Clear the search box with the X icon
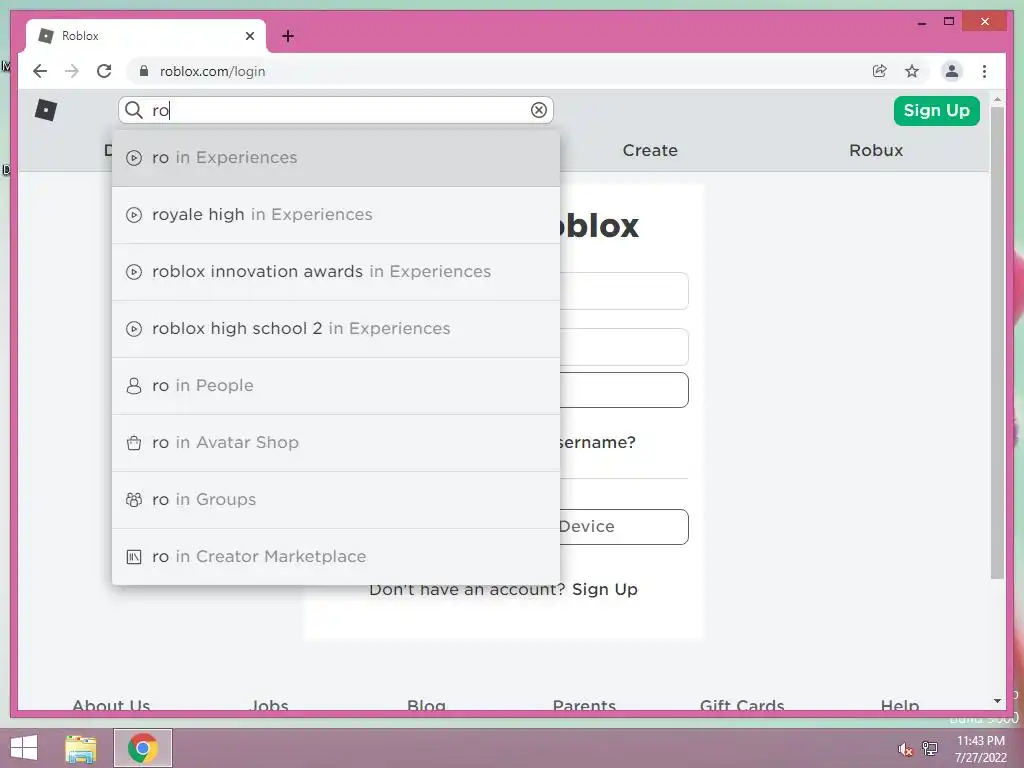This screenshot has height=768, width=1024. click(539, 110)
